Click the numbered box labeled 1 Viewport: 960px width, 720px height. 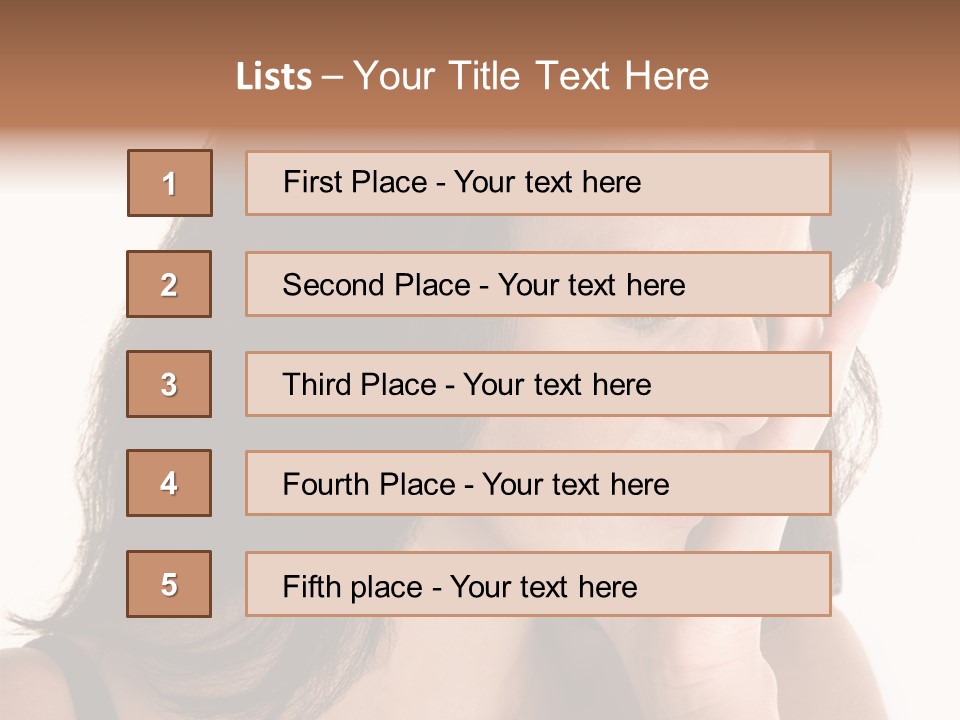(x=170, y=183)
